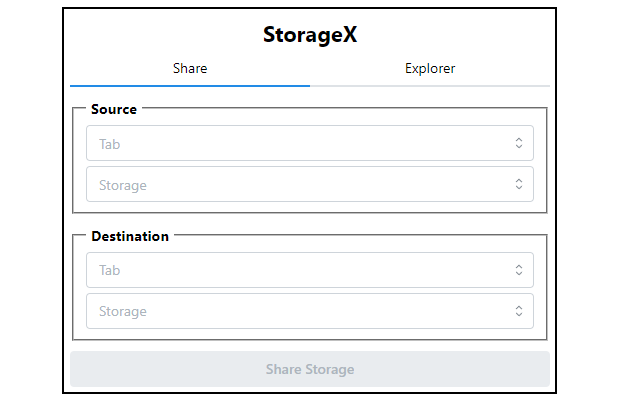640x400 pixels.
Task: Click the Source group legend label
Action: (x=114, y=109)
